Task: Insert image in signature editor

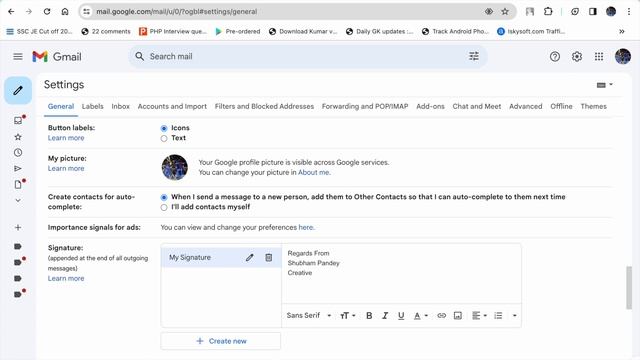Action: click(458, 316)
